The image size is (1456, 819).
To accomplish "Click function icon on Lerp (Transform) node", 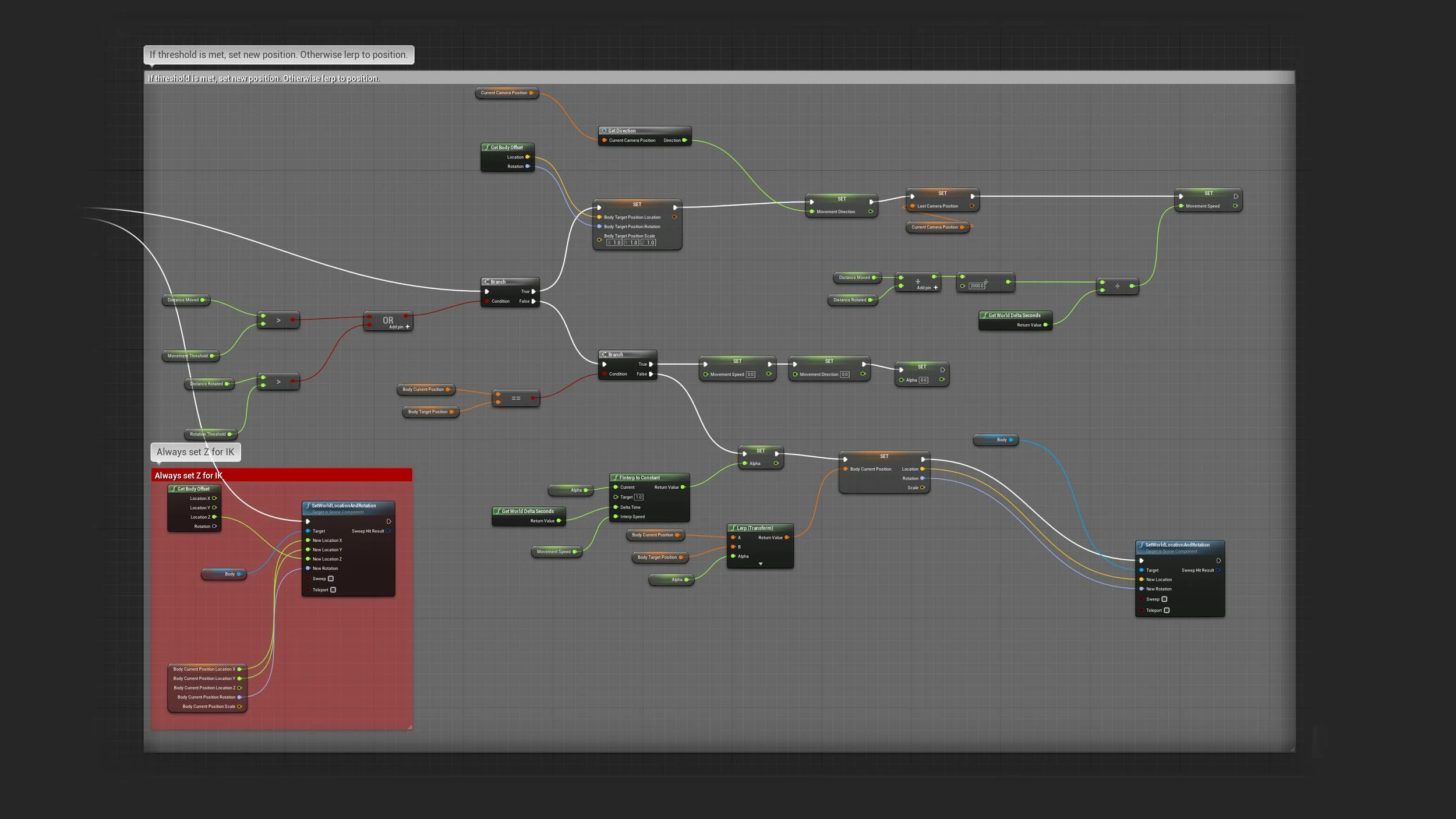I will (x=733, y=528).
